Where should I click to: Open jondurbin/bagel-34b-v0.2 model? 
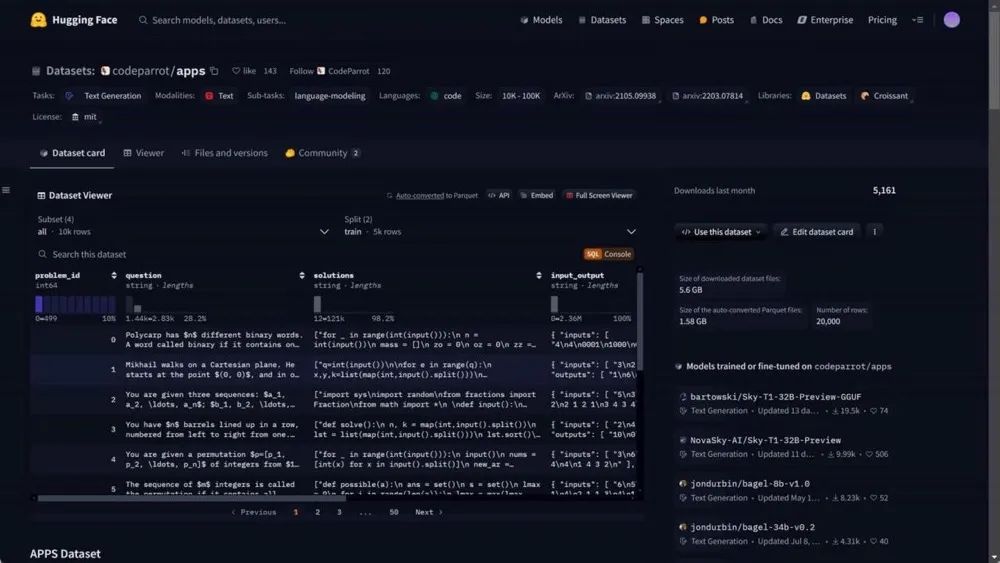(752, 527)
